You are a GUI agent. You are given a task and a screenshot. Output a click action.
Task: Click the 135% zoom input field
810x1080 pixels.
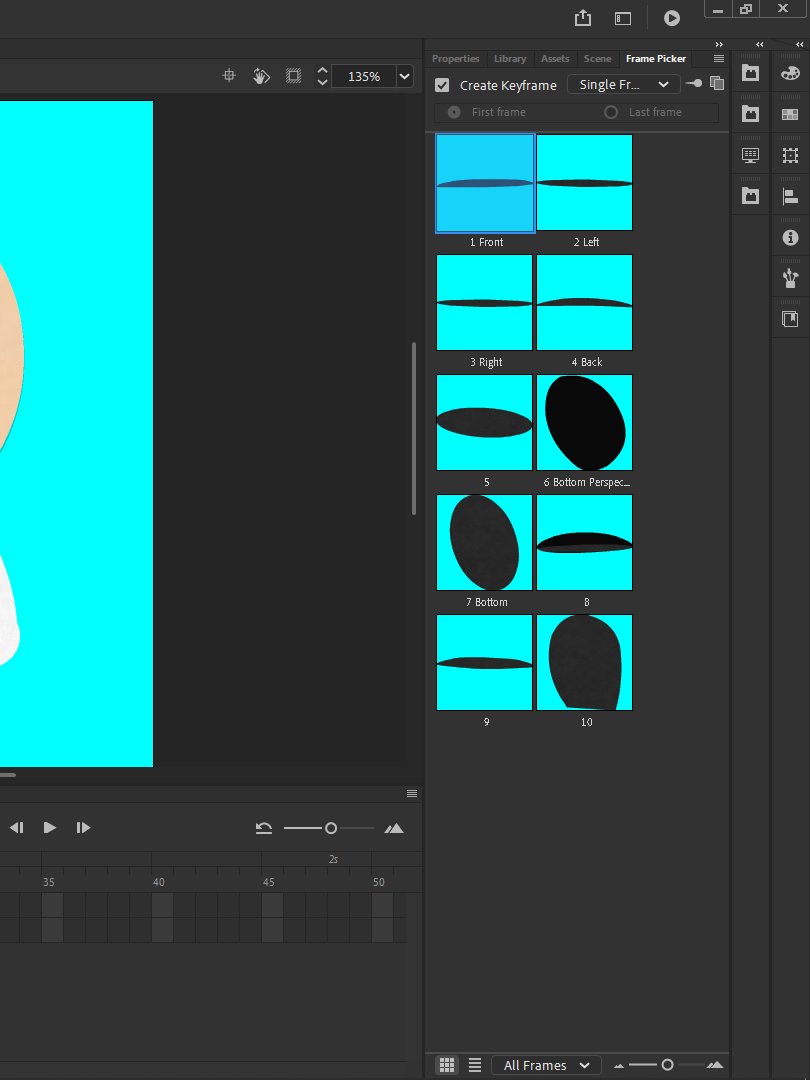pos(364,76)
